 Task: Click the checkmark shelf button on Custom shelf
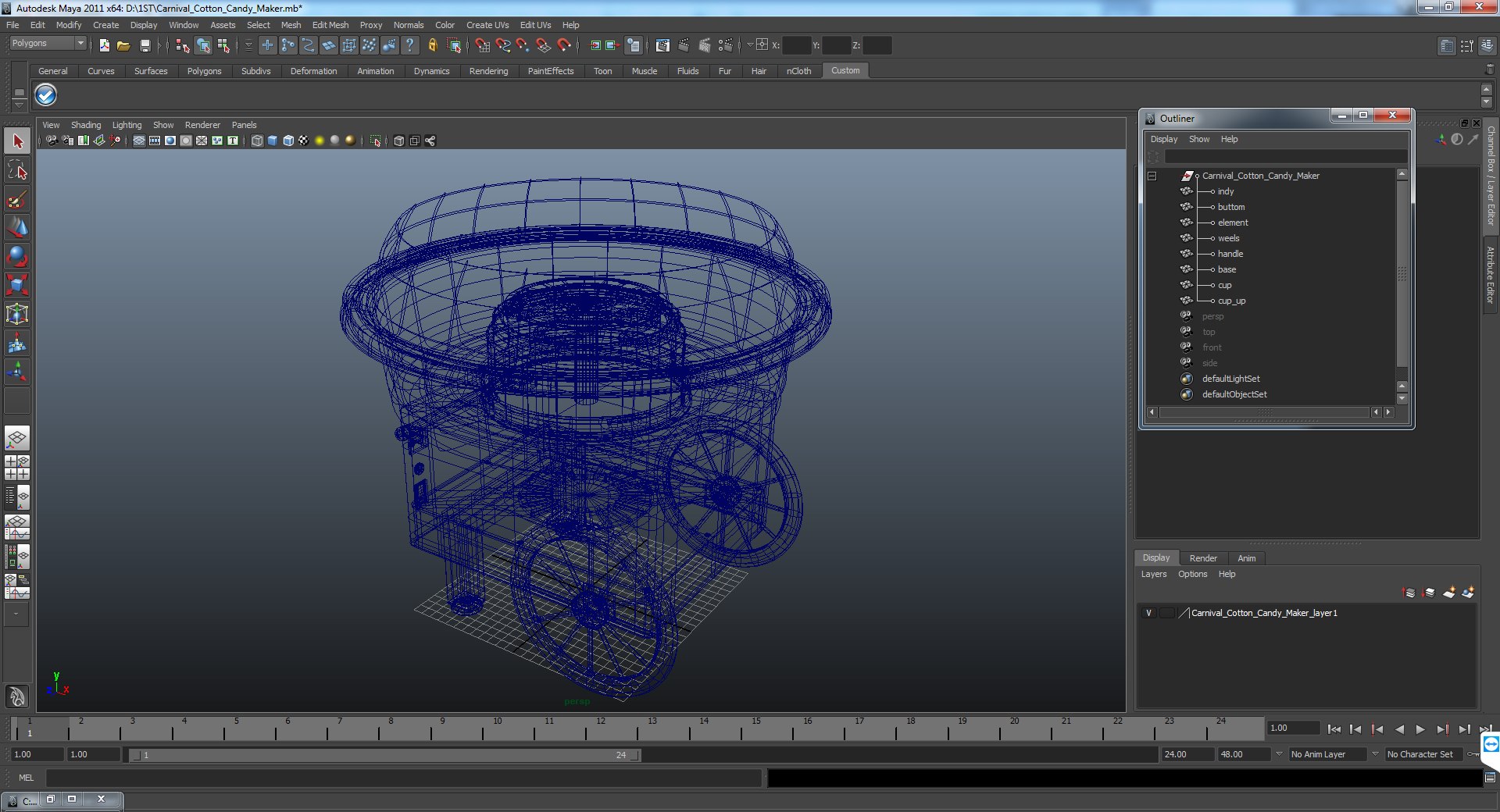[x=46, y=95]
